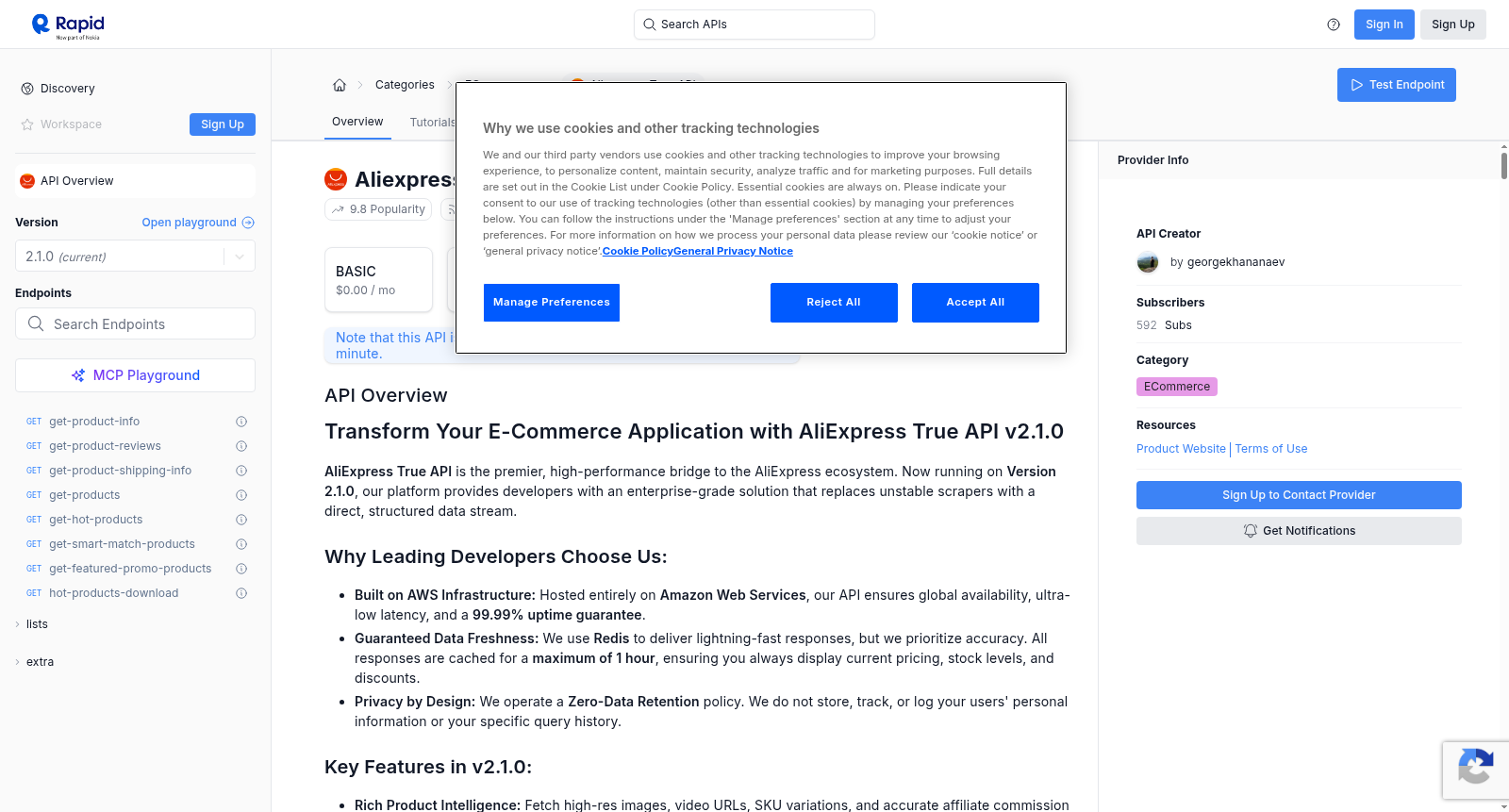Screen dimensions: 1509x812
Task: Click the 9.8 Popularity badge
Action: pos(378,209)
